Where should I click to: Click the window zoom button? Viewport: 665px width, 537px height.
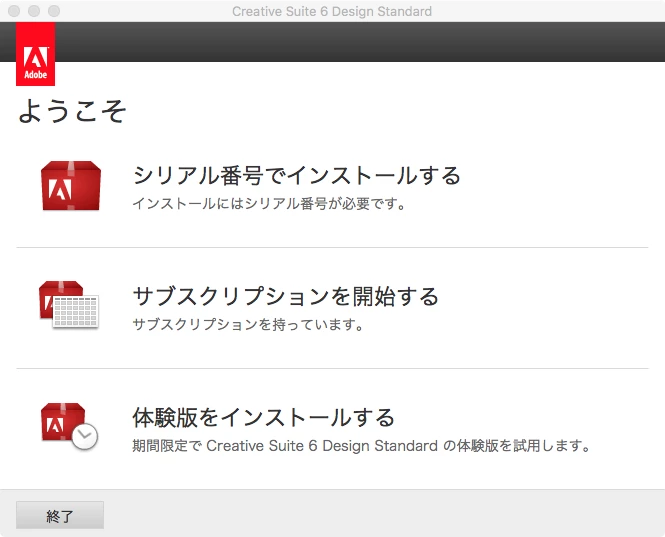click(54, 11)
